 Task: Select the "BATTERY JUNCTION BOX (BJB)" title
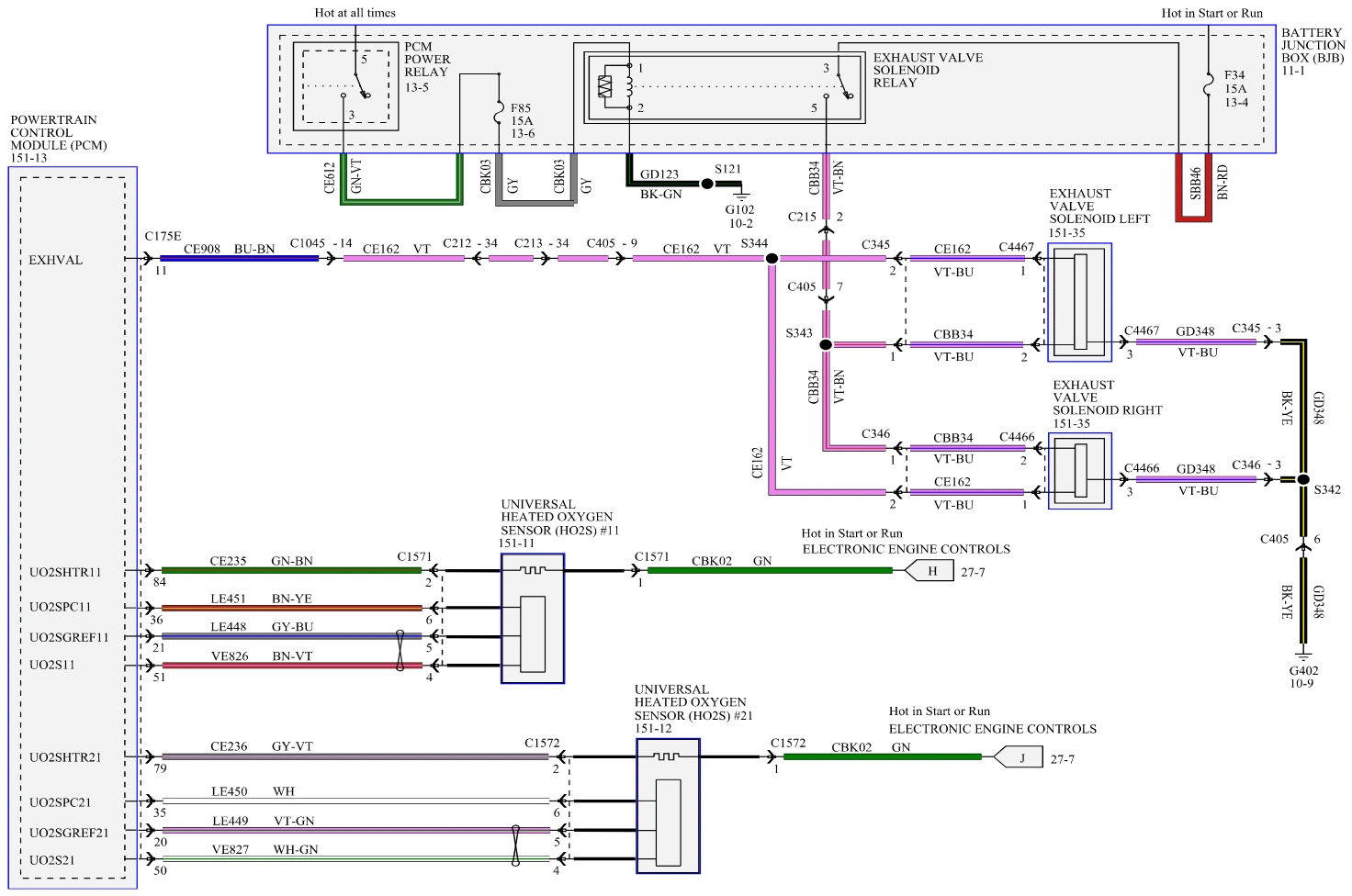(1313, 45)
